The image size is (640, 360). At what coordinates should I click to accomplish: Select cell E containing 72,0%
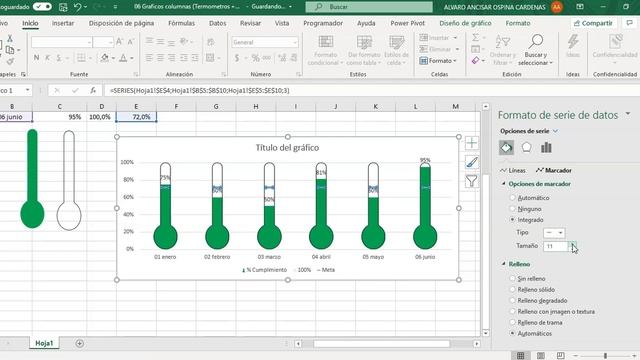tap(136, 117)
